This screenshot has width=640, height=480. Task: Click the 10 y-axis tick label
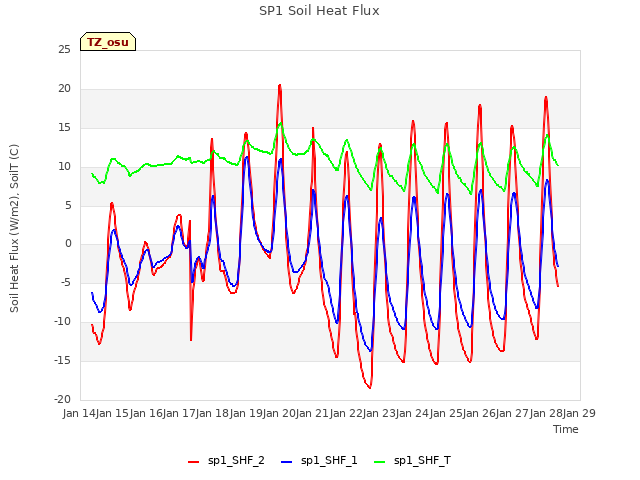point(64,166)
